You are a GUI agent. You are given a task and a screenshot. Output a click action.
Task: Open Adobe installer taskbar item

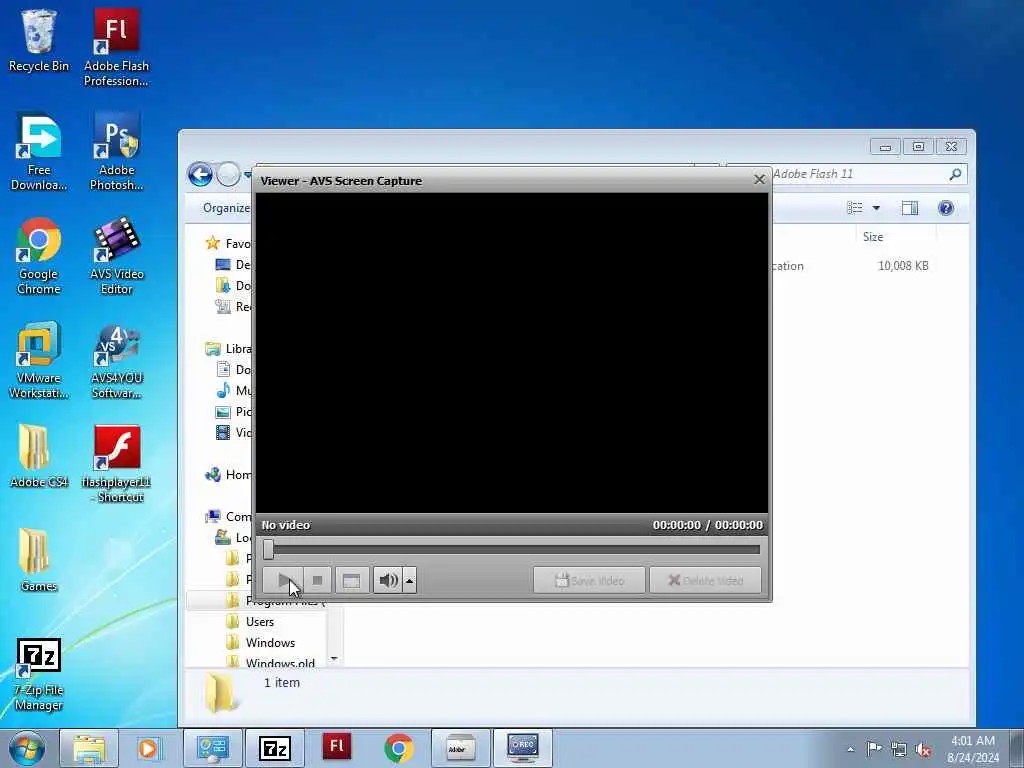tap(460, 748)
